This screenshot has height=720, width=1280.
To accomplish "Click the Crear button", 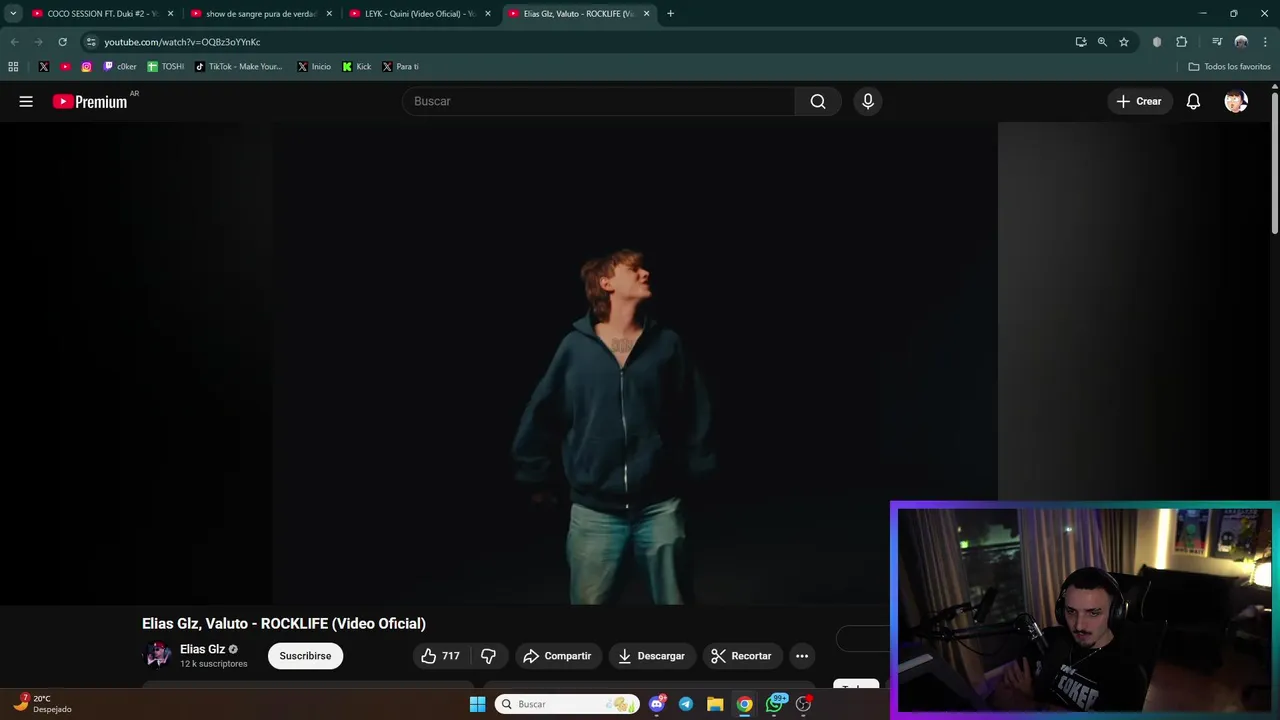I will click(x=1139, y=101).
